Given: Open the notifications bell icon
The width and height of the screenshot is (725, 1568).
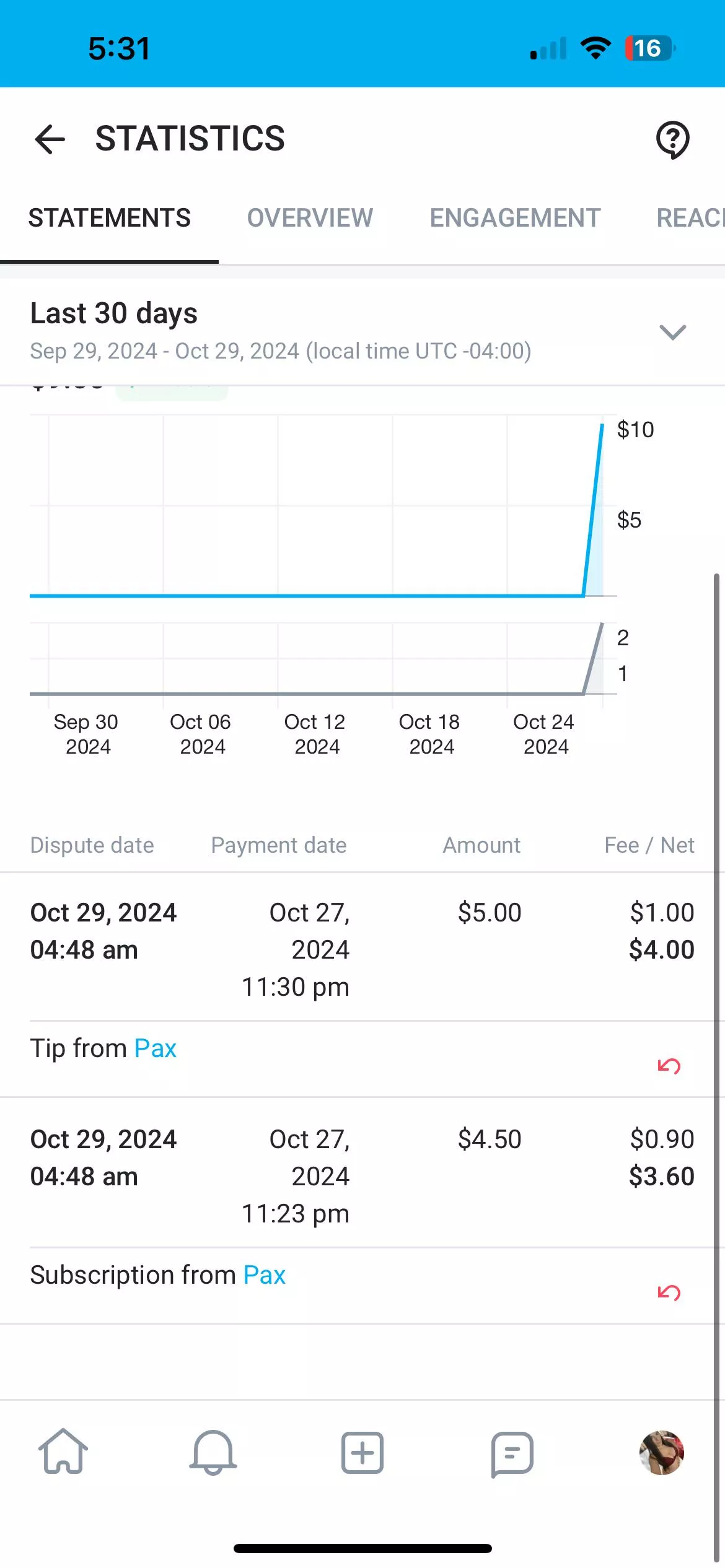Looking at the screenshot, I should tap(213, 1452).
